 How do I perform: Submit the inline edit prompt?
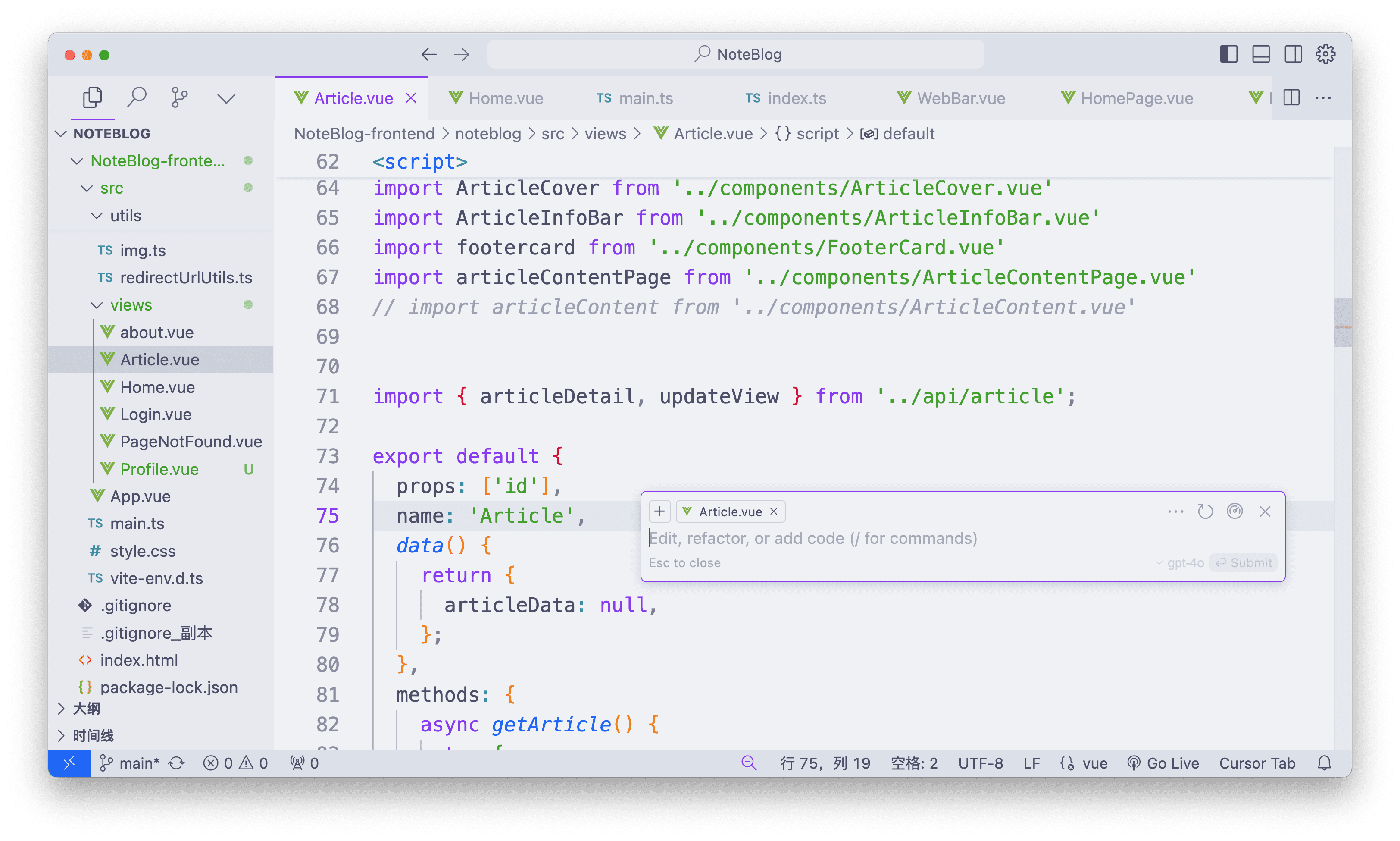1243,563
